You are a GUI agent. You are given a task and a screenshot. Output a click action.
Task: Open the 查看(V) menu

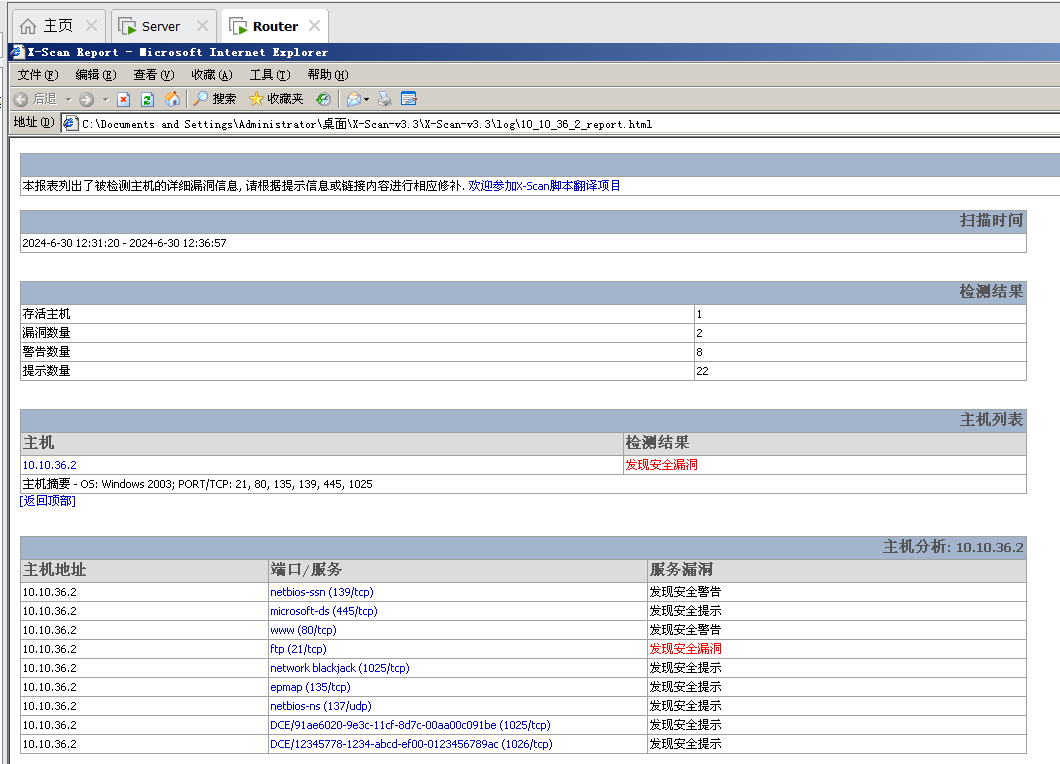pyautogui.click(x=153, y=74)
